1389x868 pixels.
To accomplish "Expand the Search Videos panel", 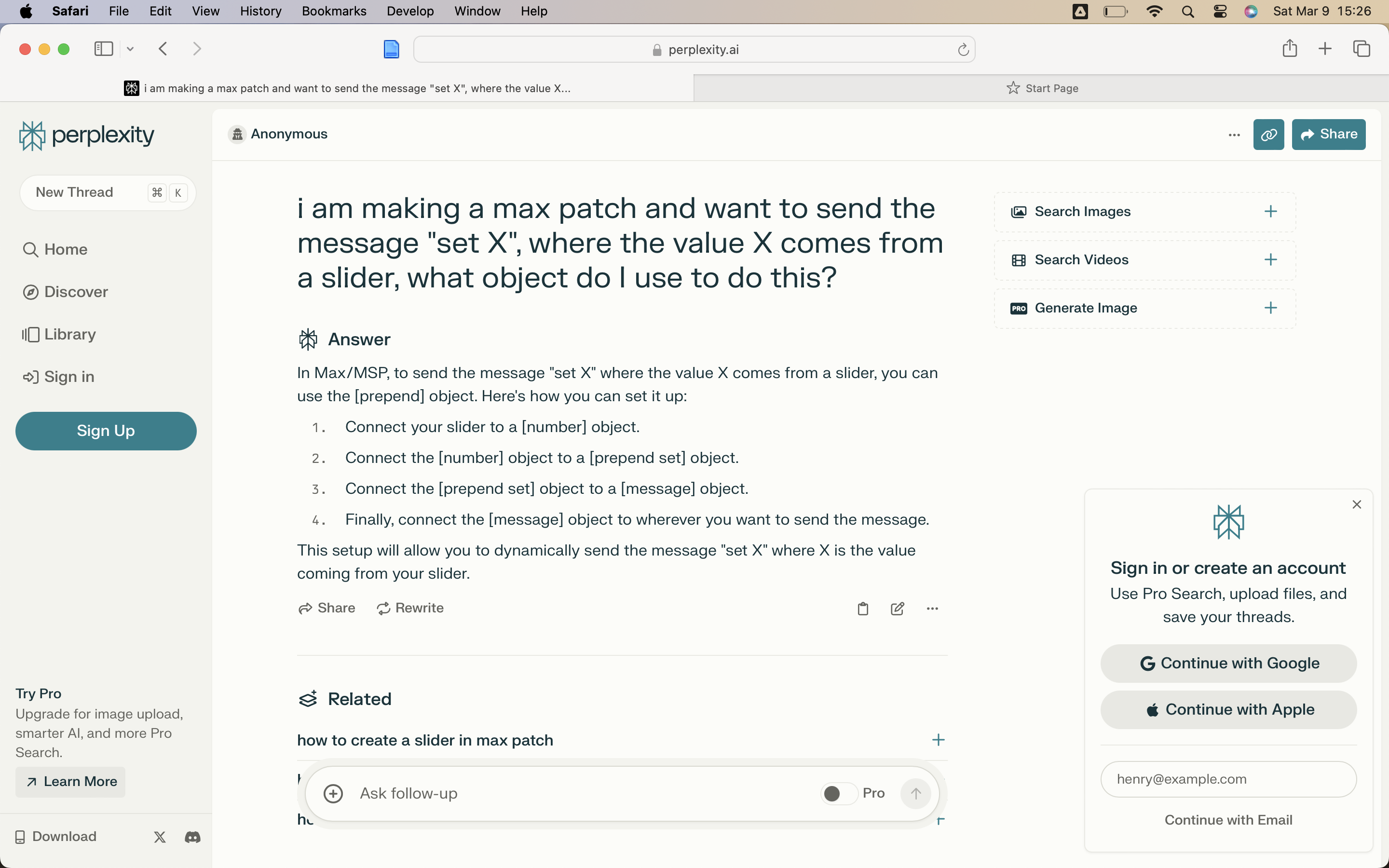I will [x=1270, y=260].
